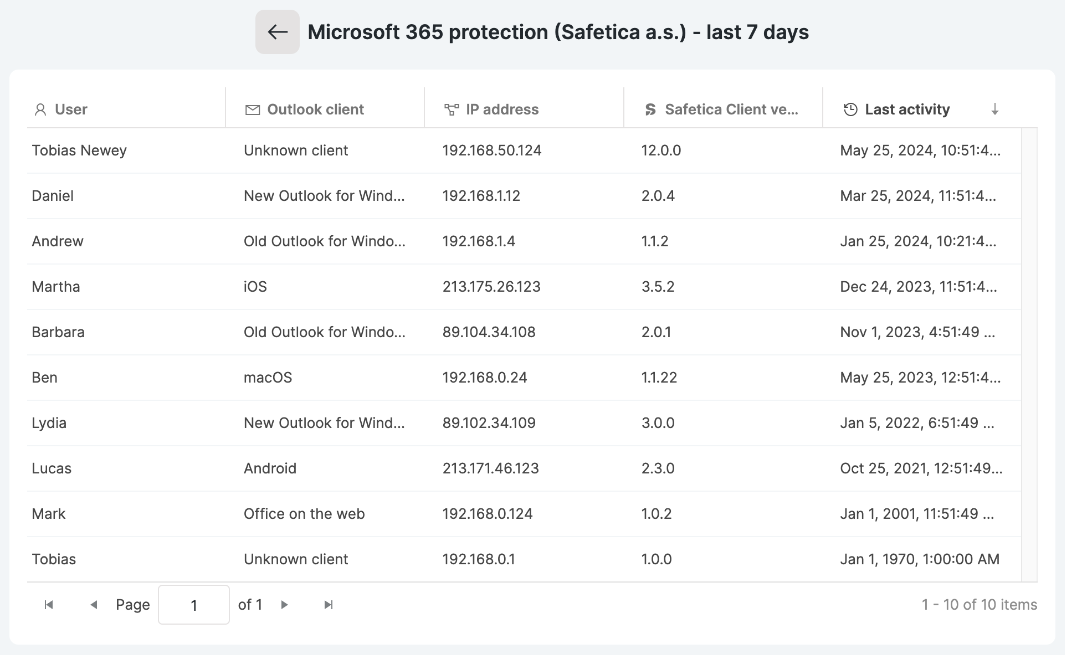
Task: Select user Tobias in last row
Action: point(54,559)
